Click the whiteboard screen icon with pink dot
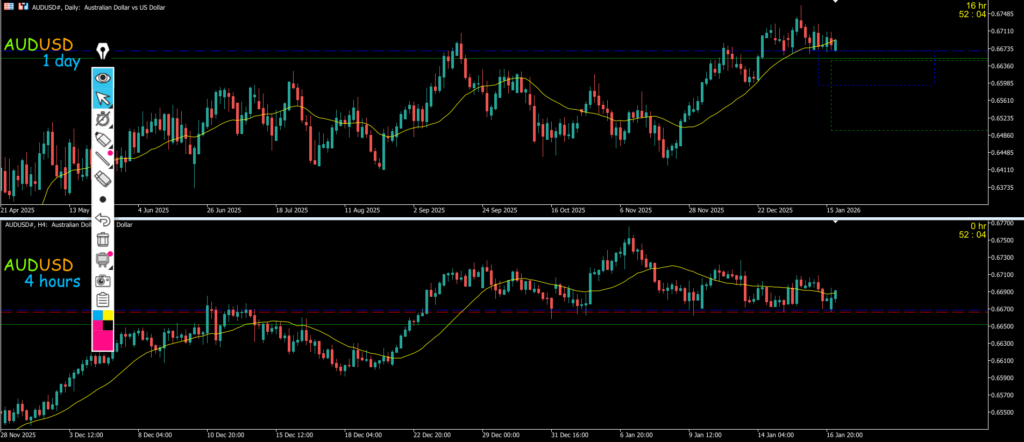This screenshot has height=442, width=1024. coord(103,260)
